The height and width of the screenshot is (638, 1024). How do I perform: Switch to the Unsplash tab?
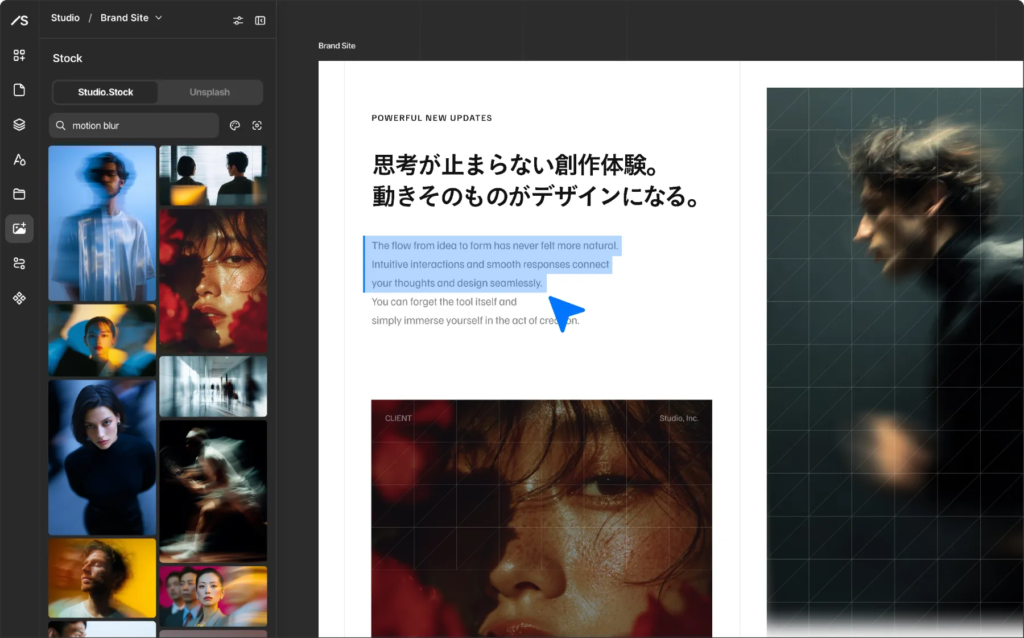(209, 91)
